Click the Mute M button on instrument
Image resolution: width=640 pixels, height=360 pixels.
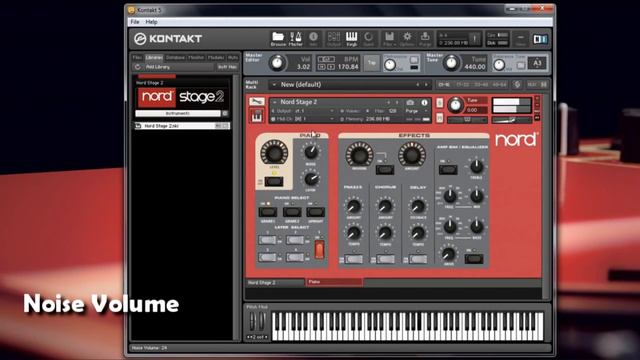coord(439,118)
